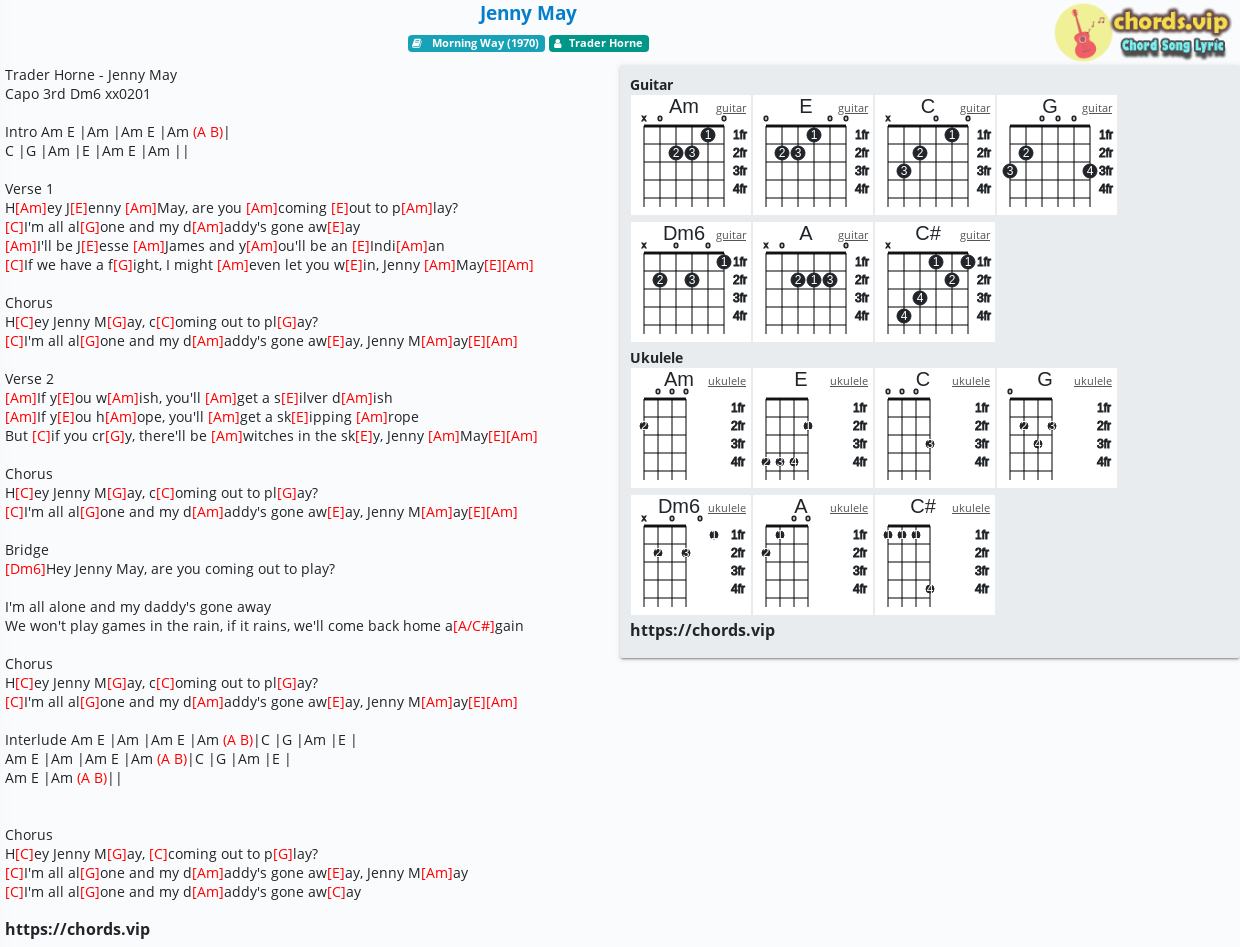Open guitar link for Dm6 chord
This screenshot has width=1240, height=947.
[x=731, y=235]
